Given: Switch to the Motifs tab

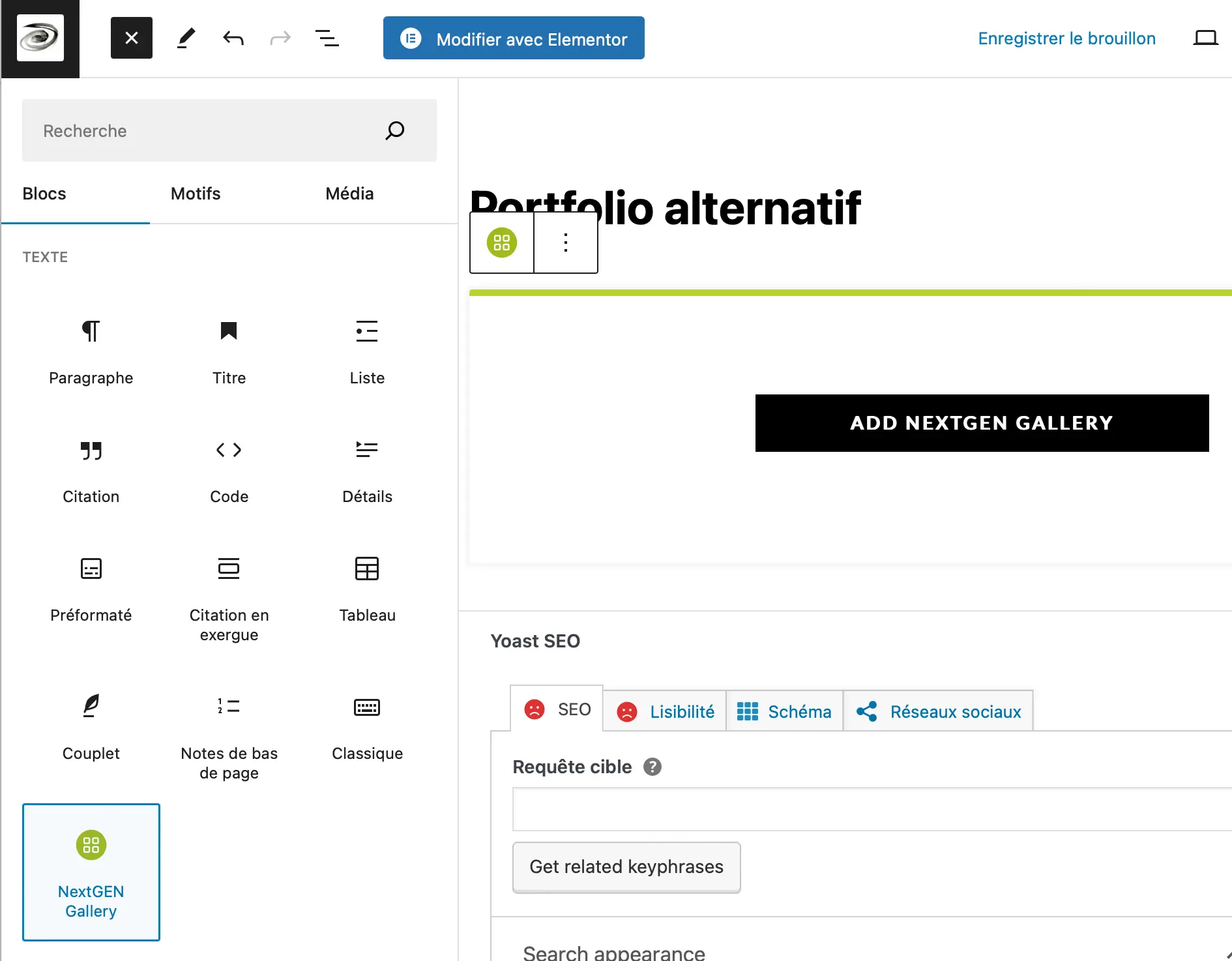Looking at the screenshot, I should click(x=196, y=194).
